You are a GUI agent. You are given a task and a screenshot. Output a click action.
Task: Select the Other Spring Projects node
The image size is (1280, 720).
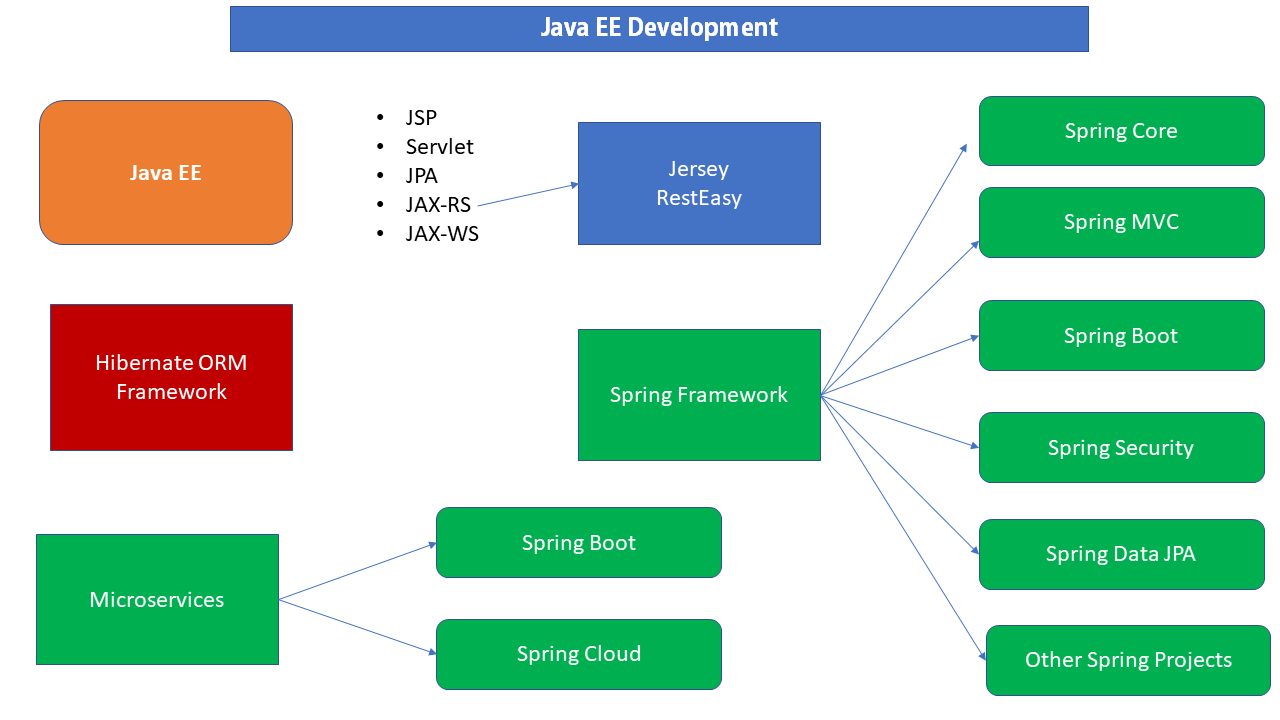click(x=1128, y=660)
